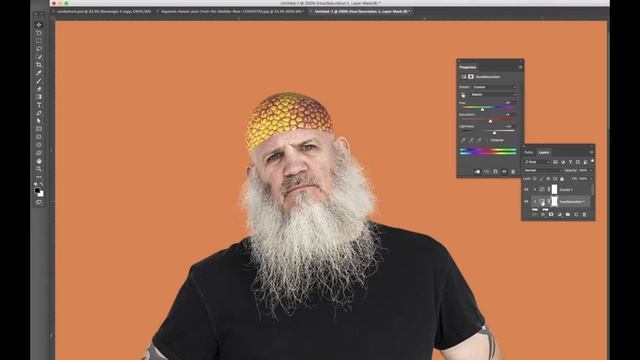Select the Pen tool
The image size is (640, 360).
click(39, 113)
